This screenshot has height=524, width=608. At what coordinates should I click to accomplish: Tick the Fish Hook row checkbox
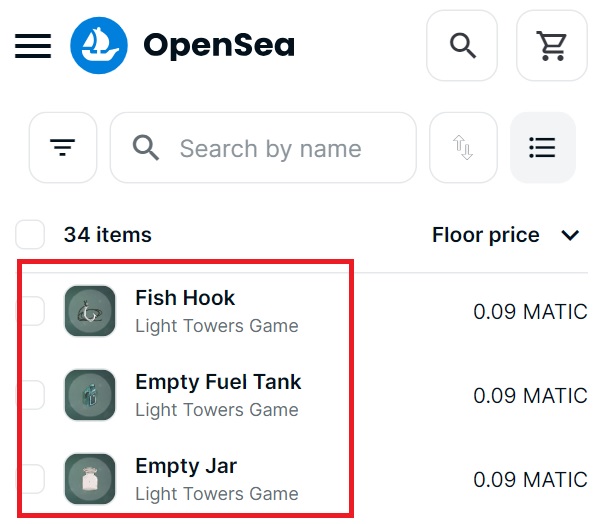click(31, 311)
